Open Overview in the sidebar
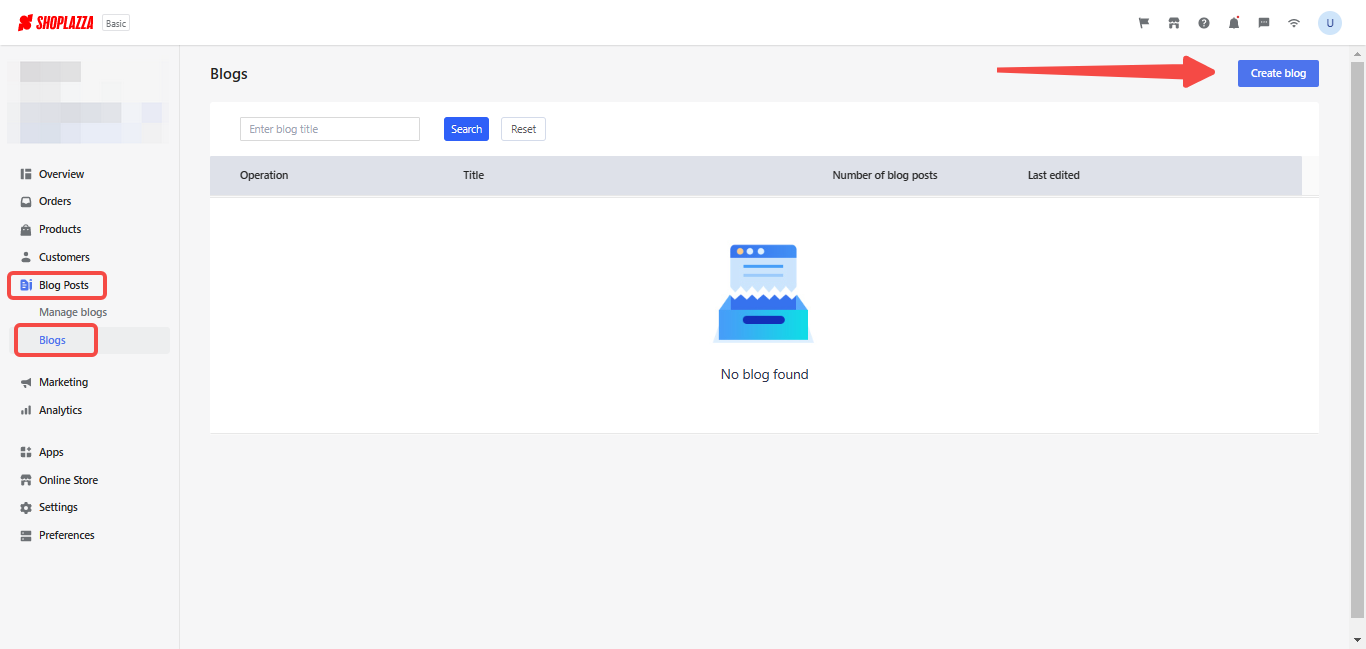The height and width of the screenshot is (649, 1366). tap(62, 174)
